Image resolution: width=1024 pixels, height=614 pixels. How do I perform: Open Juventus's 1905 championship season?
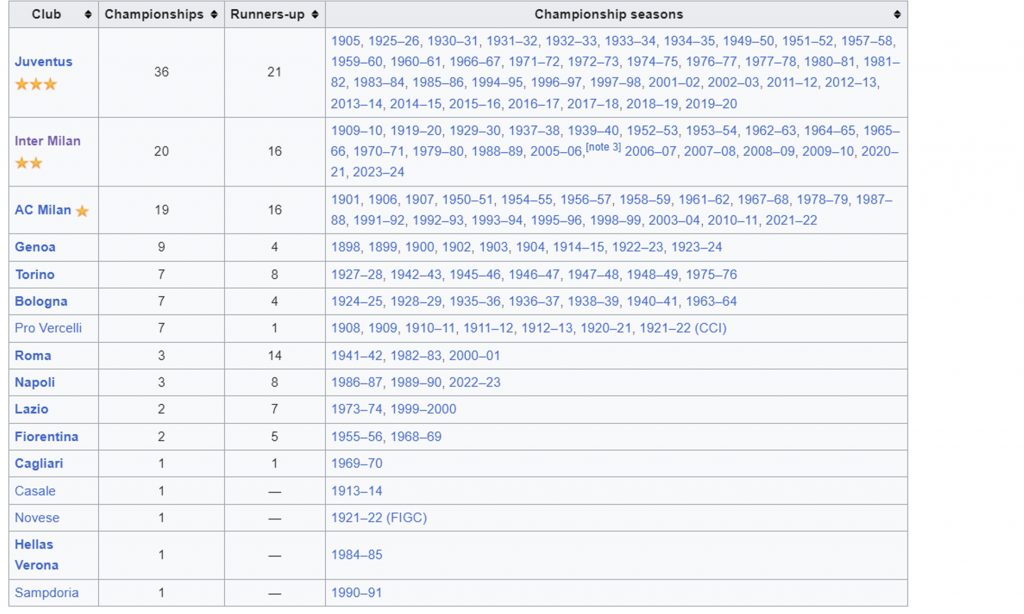click(345, 40)
